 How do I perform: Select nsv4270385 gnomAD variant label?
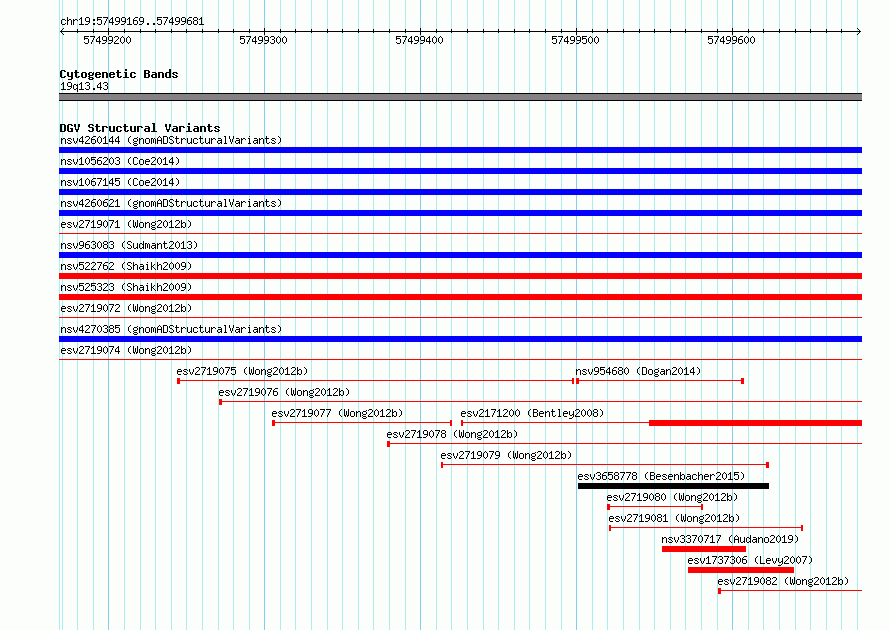click(171, 329)
